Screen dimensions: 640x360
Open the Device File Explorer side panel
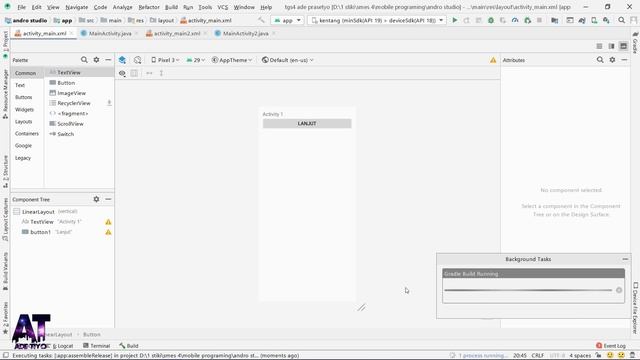(x=635, y=308)
